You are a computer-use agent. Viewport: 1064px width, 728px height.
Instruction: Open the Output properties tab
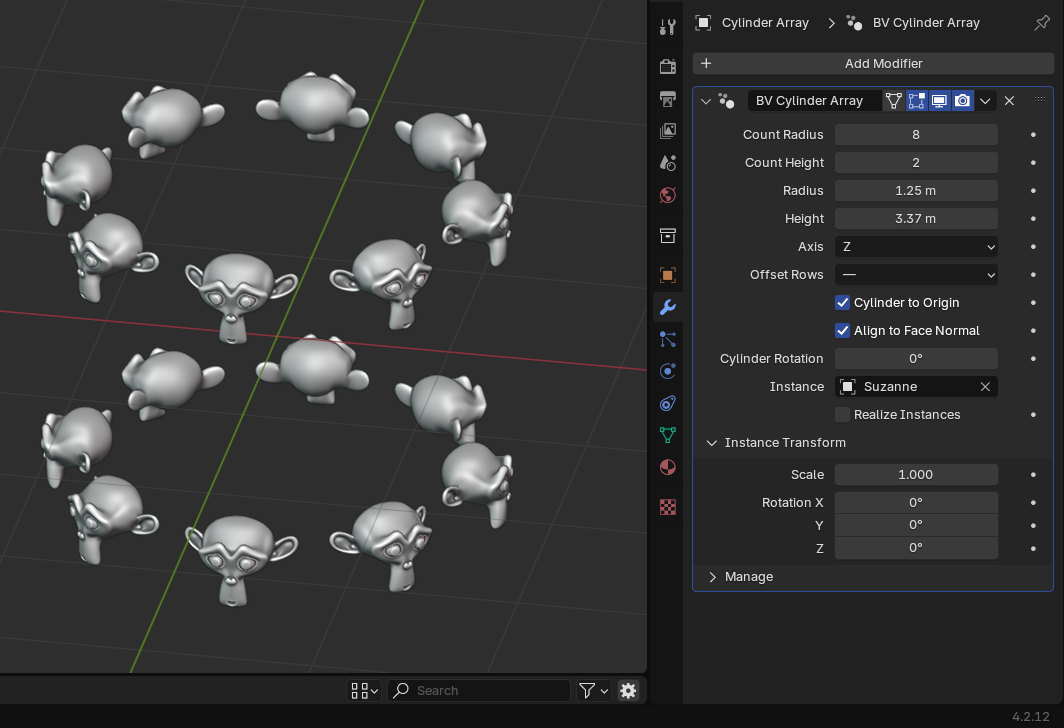668,98
